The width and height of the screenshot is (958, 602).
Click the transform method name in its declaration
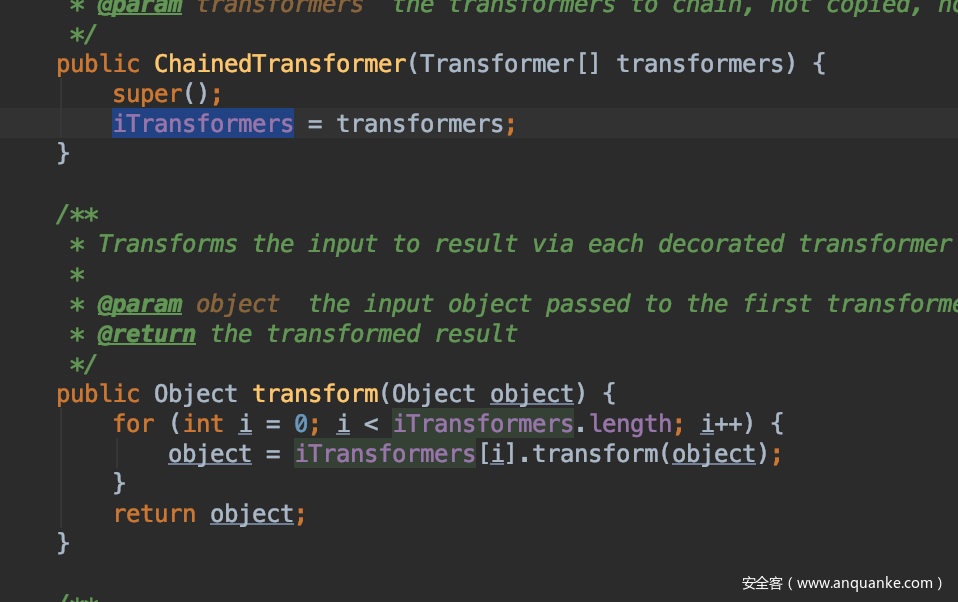click(x=316, y=394)
